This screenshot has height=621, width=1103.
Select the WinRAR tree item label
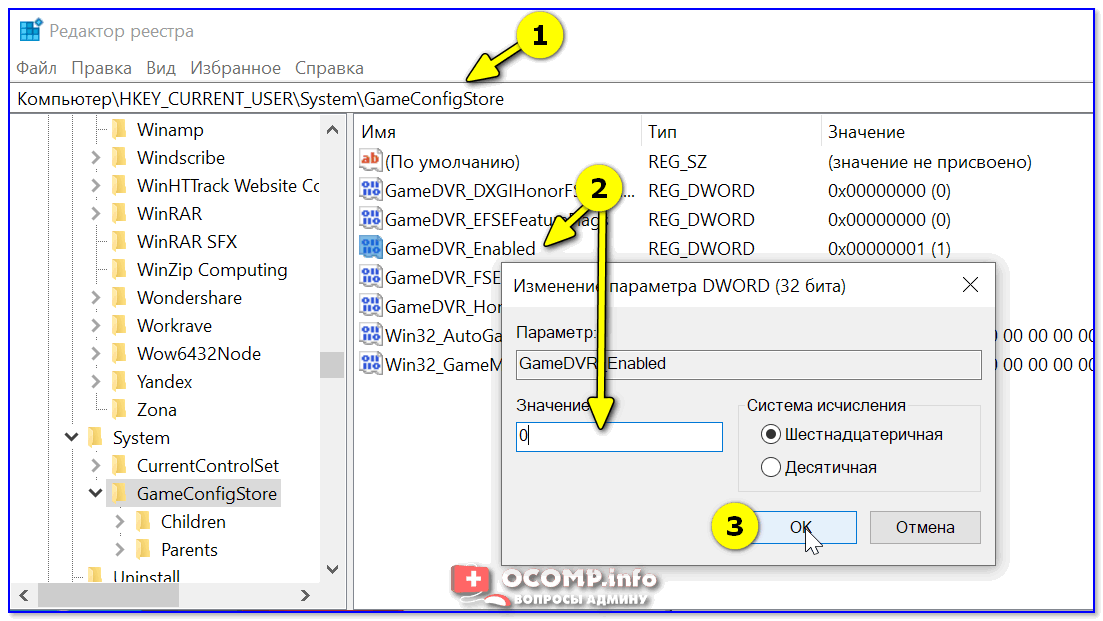pos(170,214)
